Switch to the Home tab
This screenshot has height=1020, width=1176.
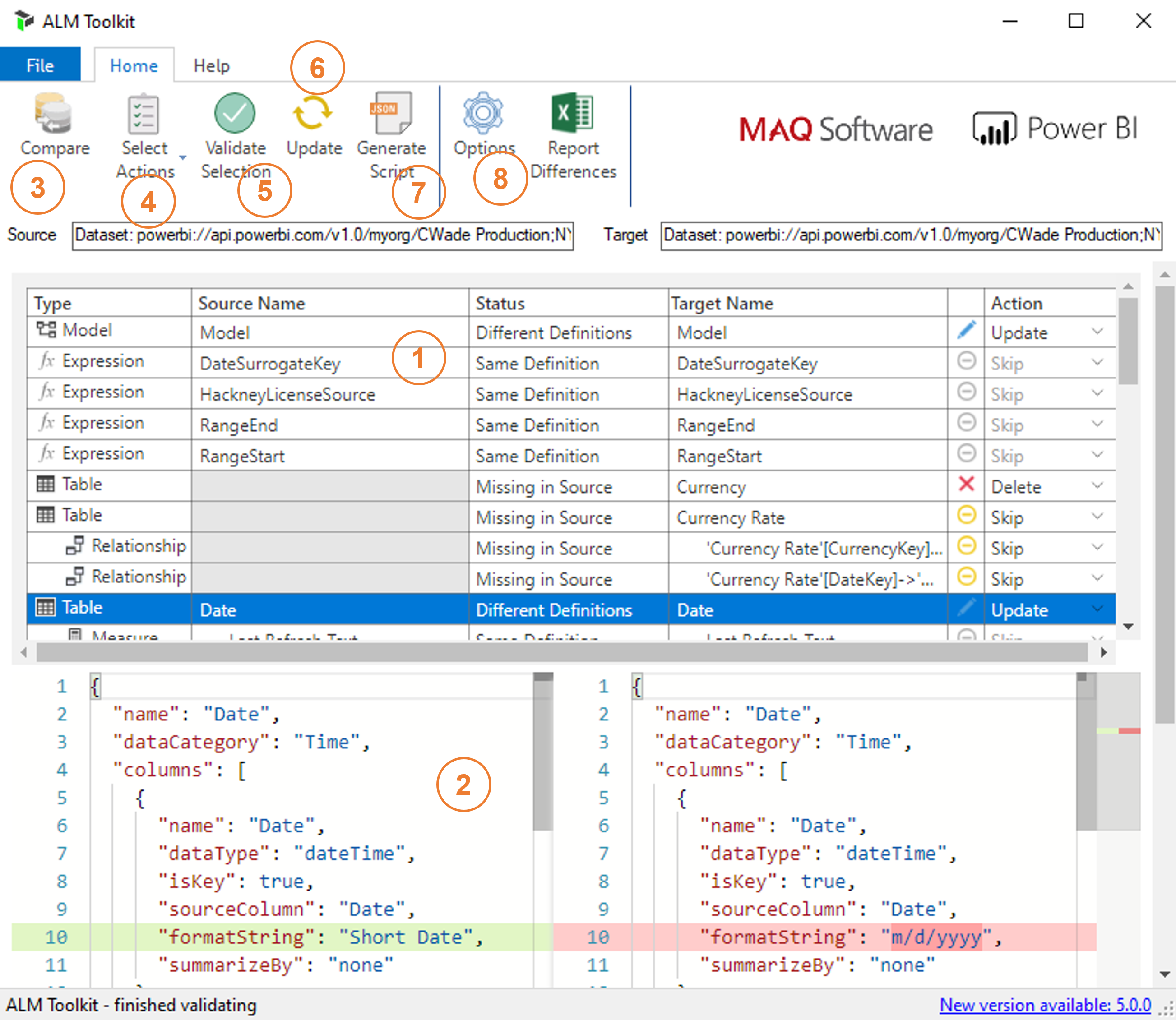point(133,65)
